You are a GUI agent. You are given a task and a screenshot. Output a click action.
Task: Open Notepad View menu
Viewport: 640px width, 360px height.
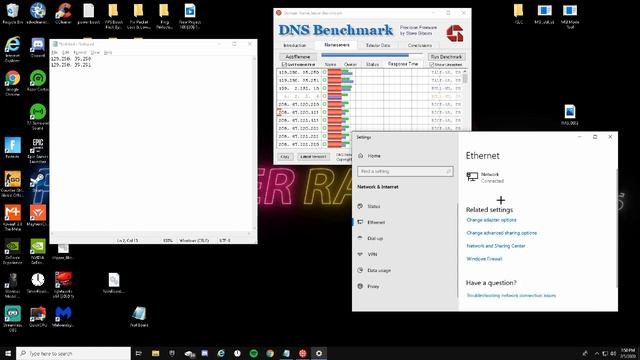tap(95, 53)
